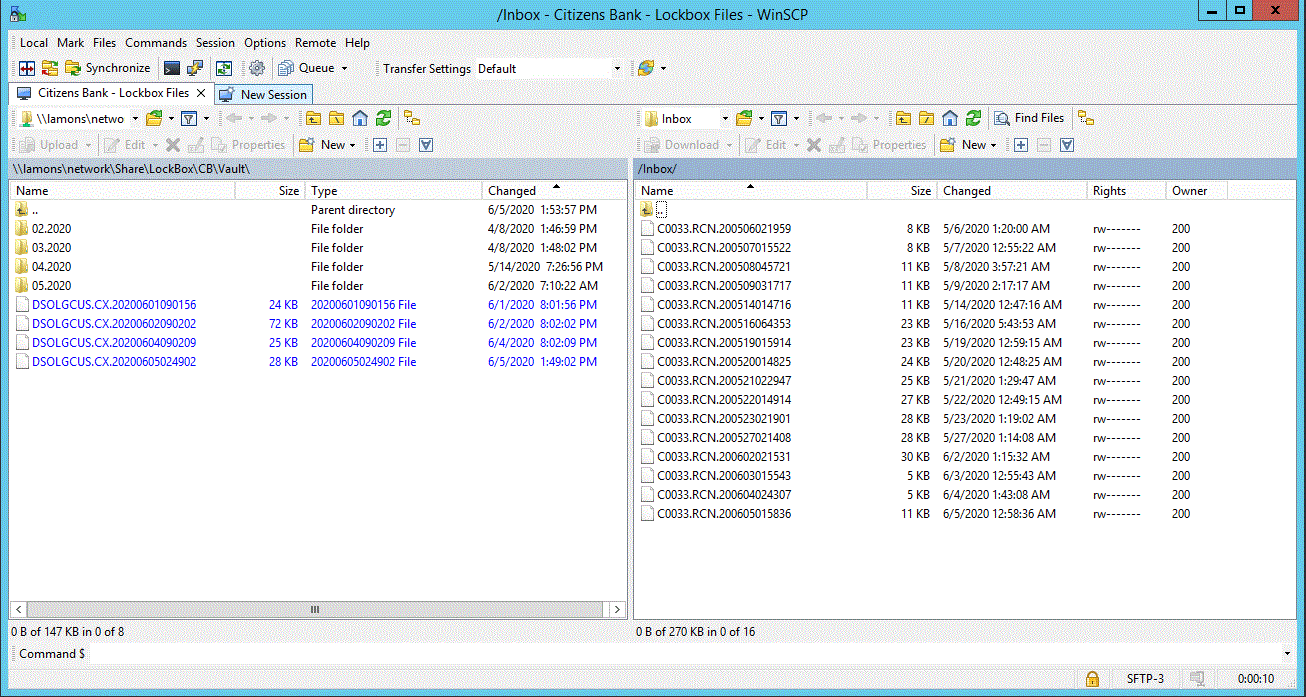Go to local parent directory icon
The width and height of the screenshot is (1306, 697).
pyautogui.click(x=313, y=118)
